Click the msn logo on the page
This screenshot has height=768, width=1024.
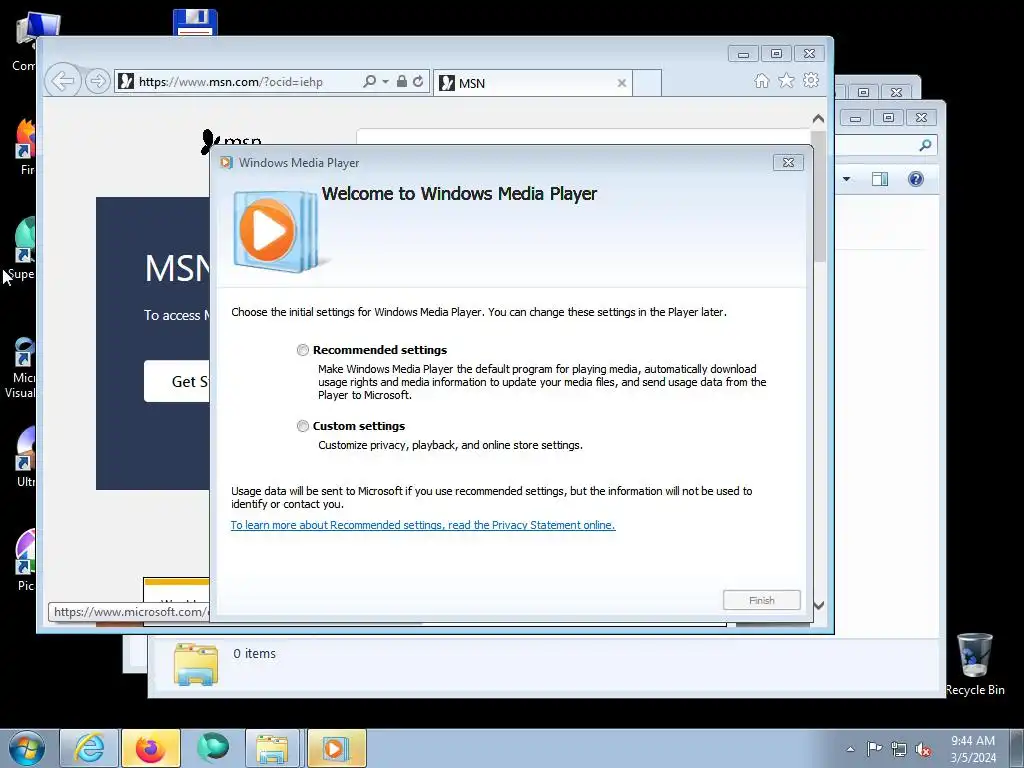(x=232, y=141)
